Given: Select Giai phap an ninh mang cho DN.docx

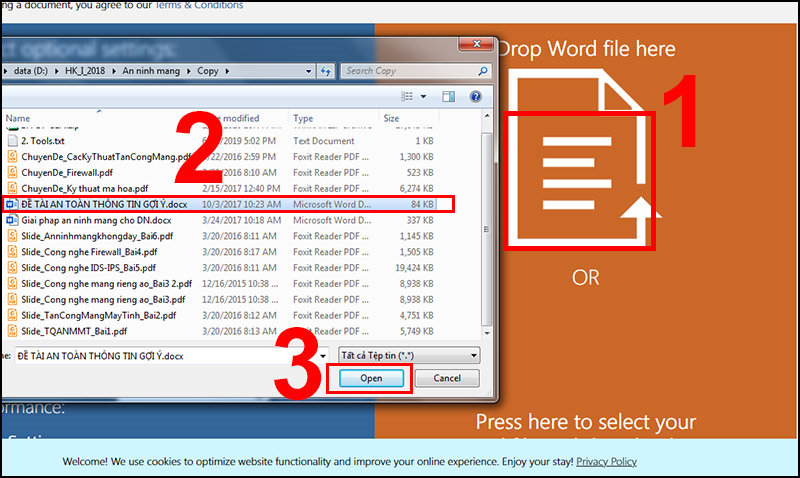Looking at the screenshot, I should tap(96, 220).
